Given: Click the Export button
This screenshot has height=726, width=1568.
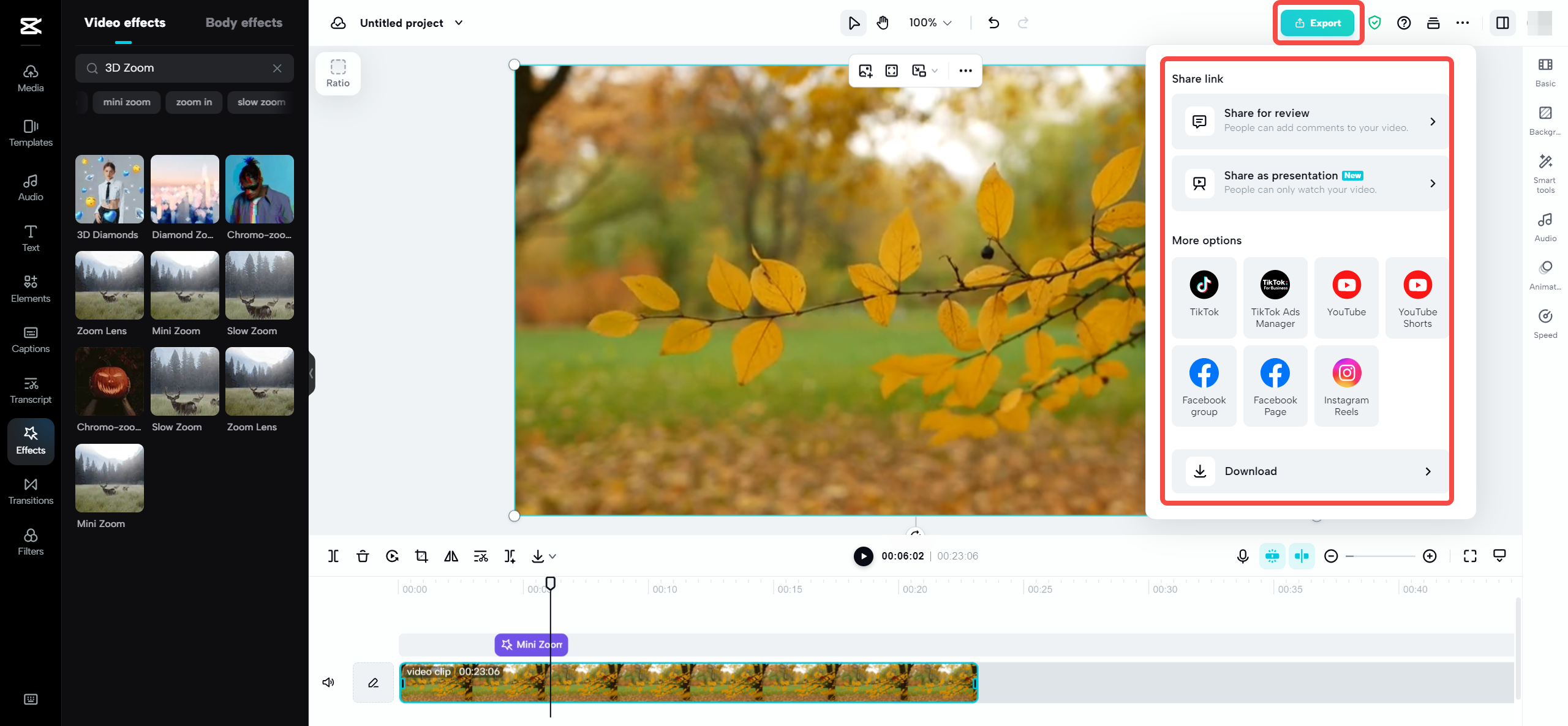Looking at the screenshot, I should (1317, 23).
